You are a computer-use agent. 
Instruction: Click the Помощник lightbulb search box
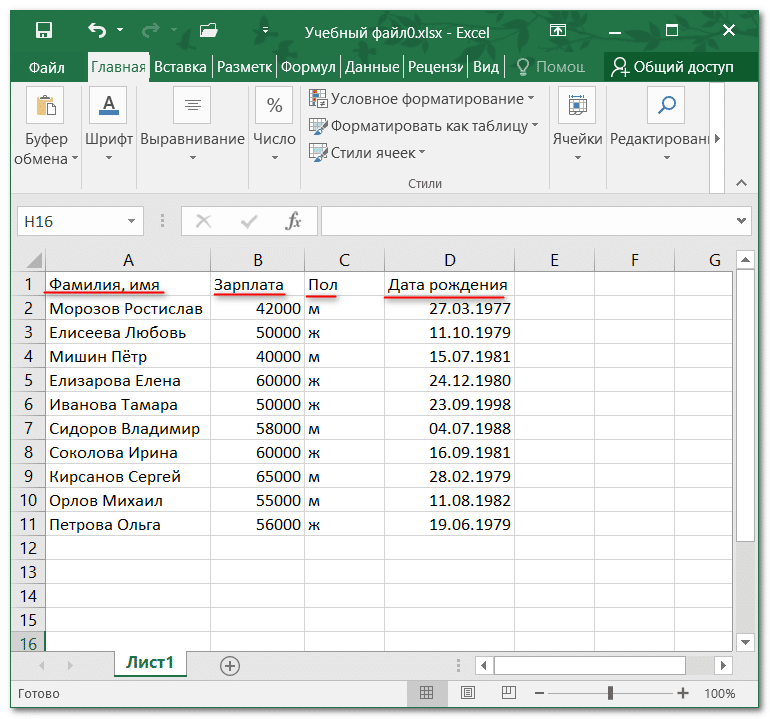pos(551,67)
